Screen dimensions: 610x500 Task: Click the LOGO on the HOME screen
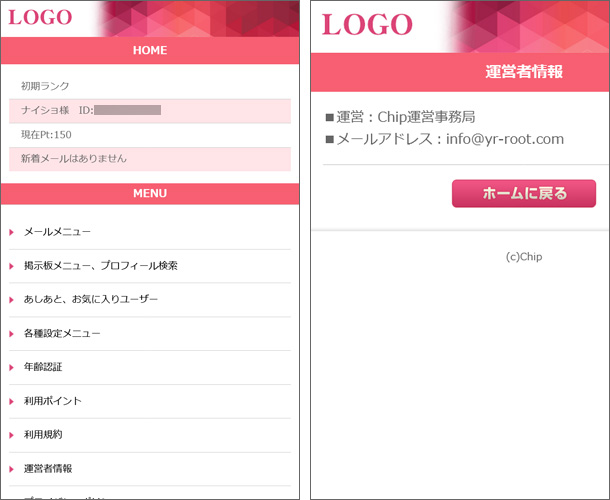(40, 17)
